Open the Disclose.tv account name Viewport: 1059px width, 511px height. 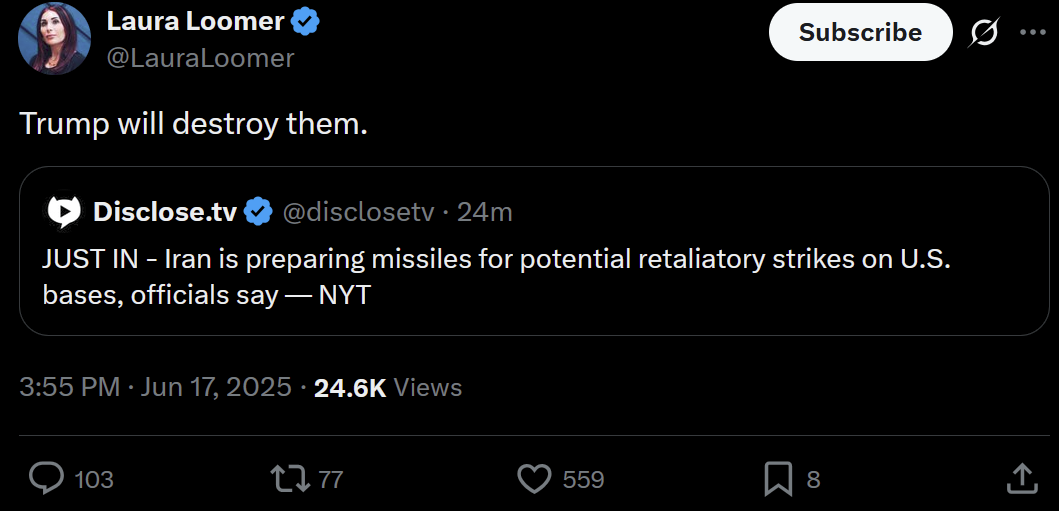pyautogui.click(x=165, y=213)
